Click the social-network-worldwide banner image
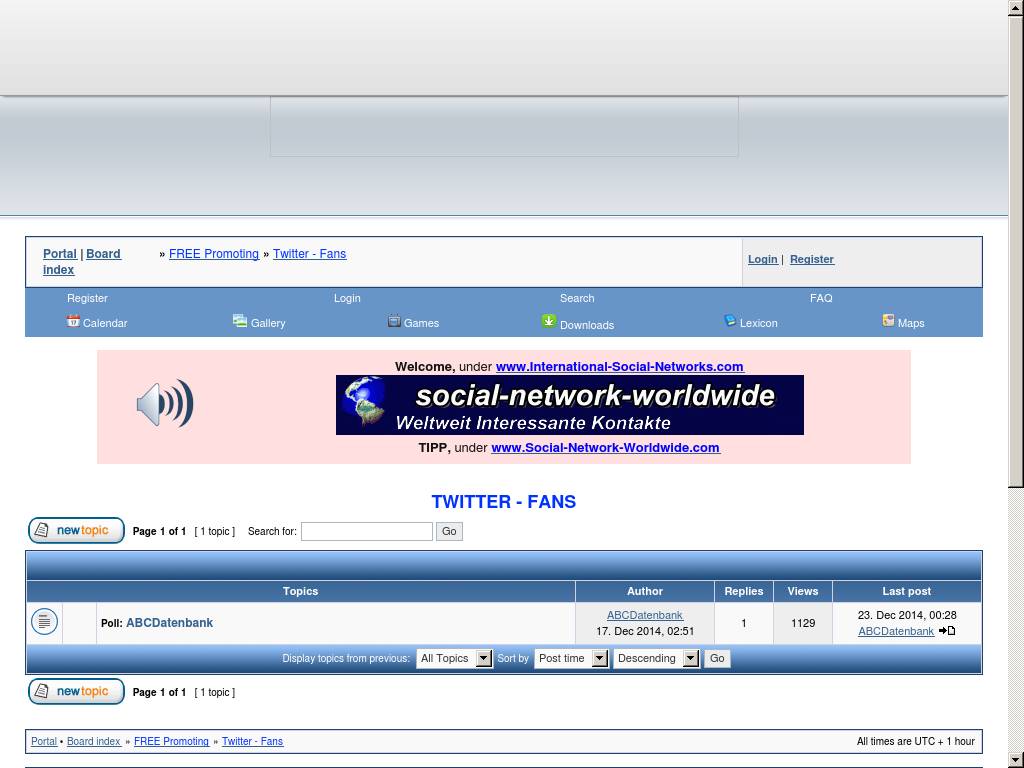The height and width of the screenshot is (768, 1024). pyautogui.click(x=569, y=405)
